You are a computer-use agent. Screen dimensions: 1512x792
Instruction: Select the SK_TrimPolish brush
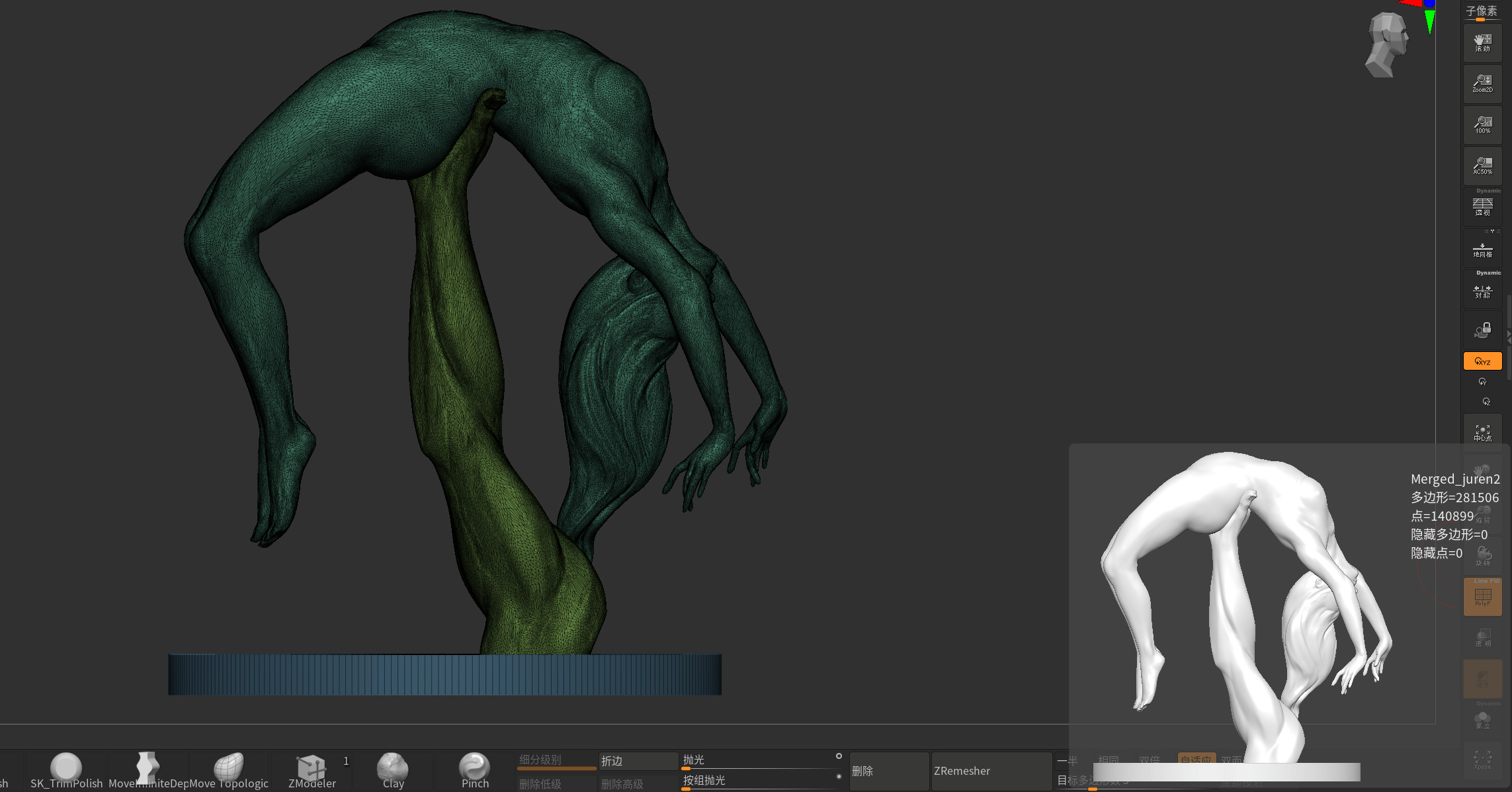pyautogui.click(x=66, y=771)
